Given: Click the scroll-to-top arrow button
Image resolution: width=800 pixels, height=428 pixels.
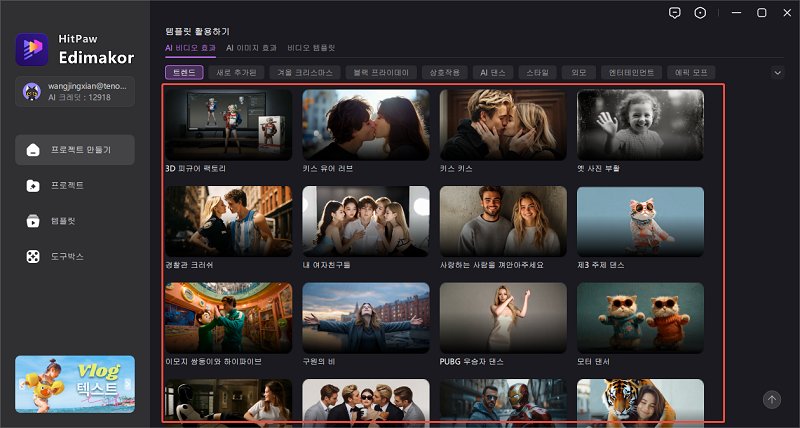Looking at the screenshot, I should [x=771, y=399].
